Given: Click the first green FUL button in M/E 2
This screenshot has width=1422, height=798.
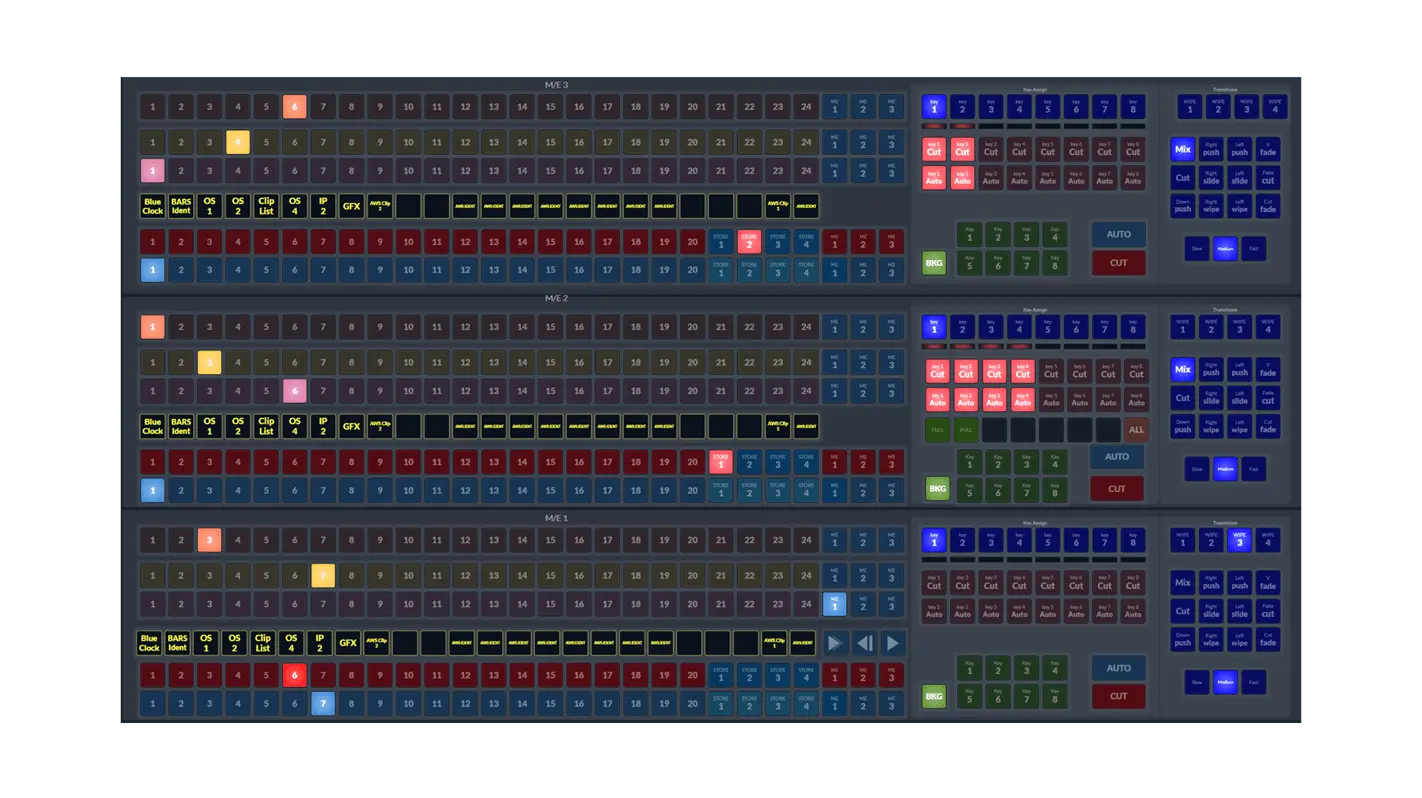Looking at the screenshot, I should point(937,430).
